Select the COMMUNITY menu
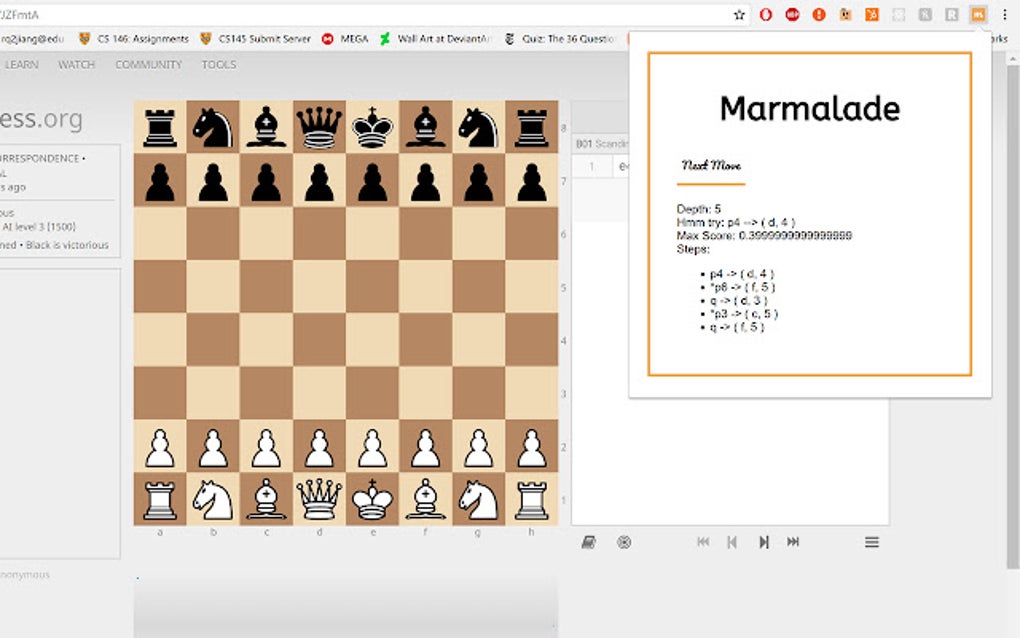 [148, 63]
